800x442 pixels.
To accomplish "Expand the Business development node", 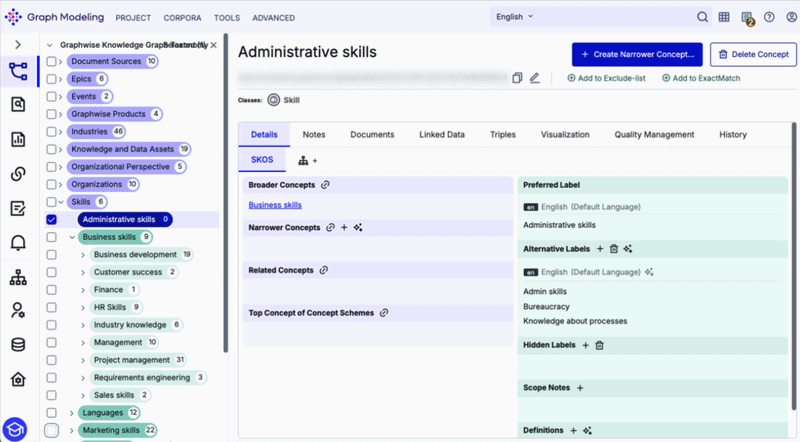I will (83, 255).
